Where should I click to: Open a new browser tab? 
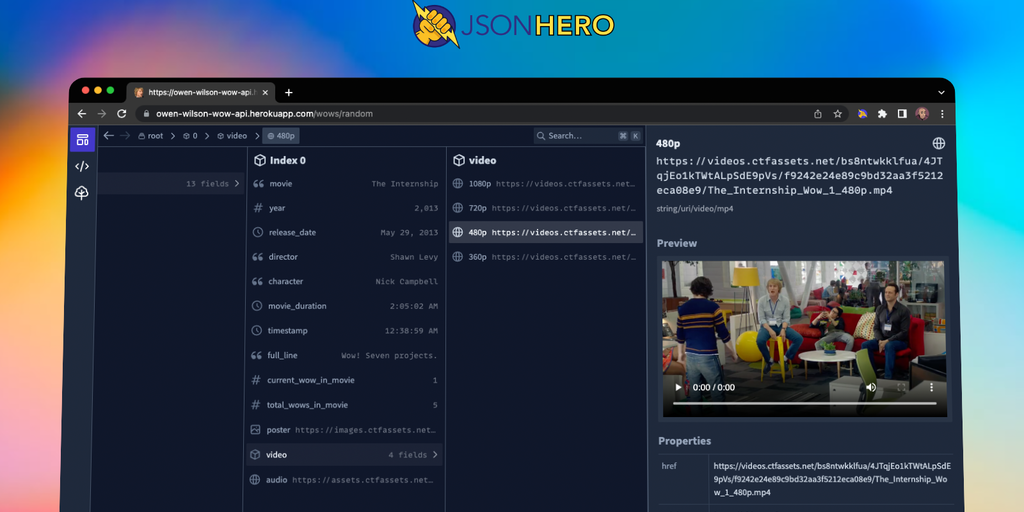click(x=289, y=92)
